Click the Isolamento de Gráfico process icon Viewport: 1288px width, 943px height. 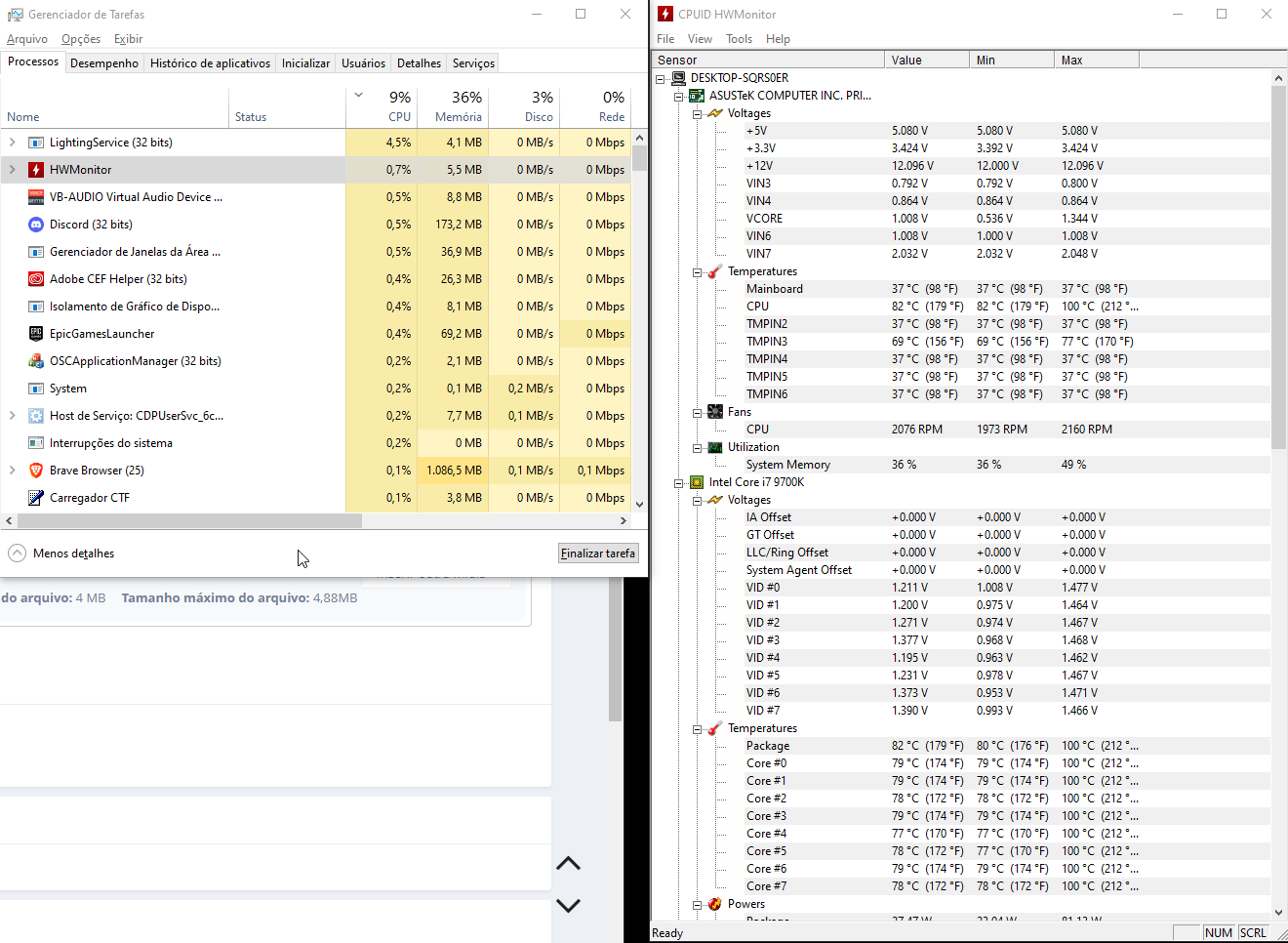[36, 307]
